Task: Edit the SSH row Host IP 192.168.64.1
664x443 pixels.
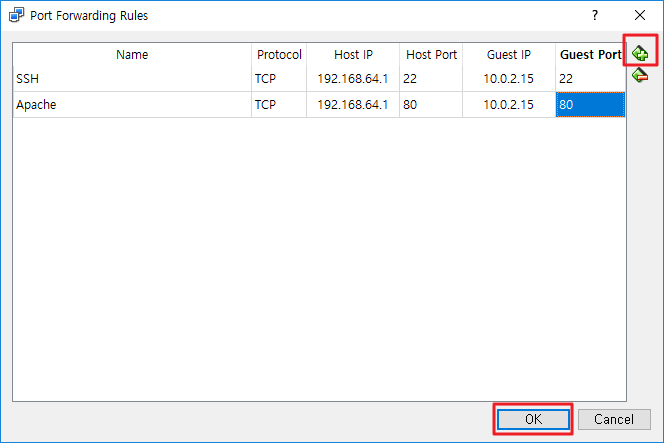Action: click(353, 79)
